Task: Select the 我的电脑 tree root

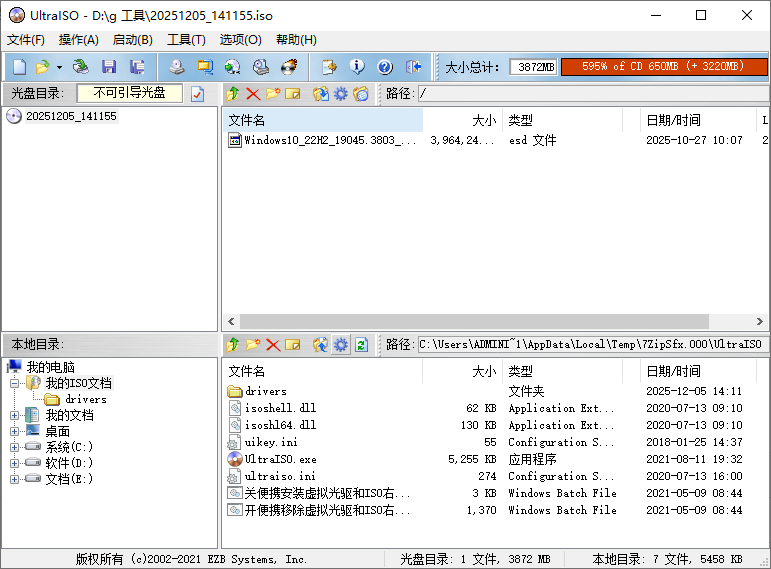Action: pyautogui.click(x=50, y=367)
